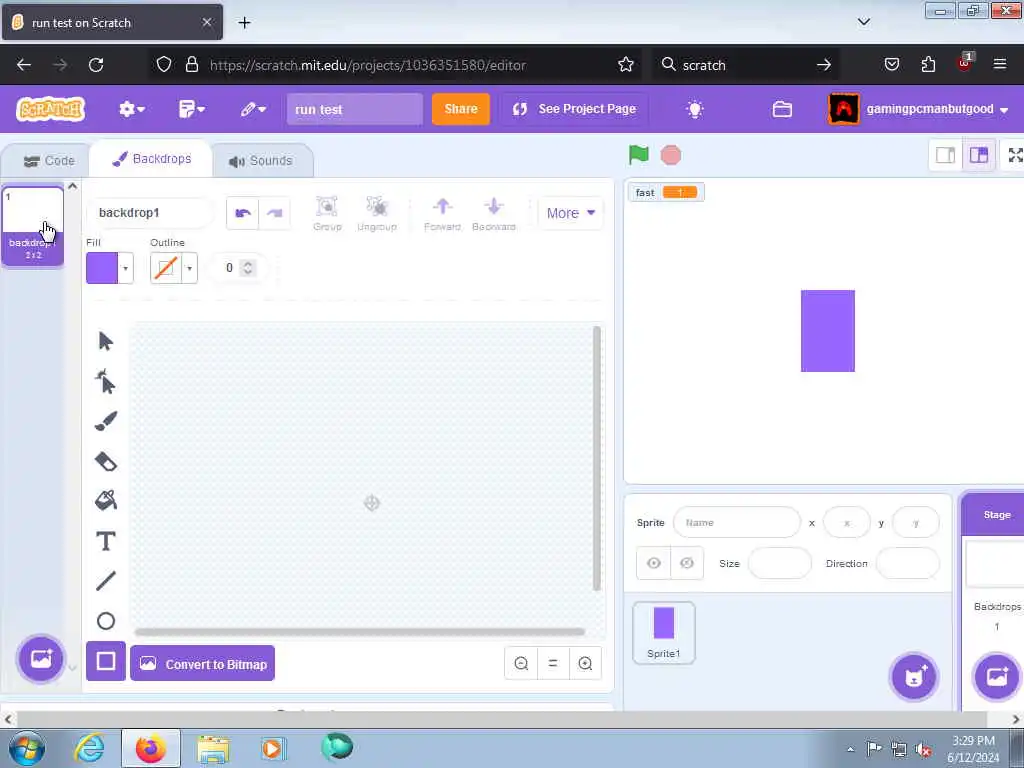This screenshot has width=1024, height=768.
Task: Open the gamingpcmanbutgood account menu
Action: tap(918, 109)
